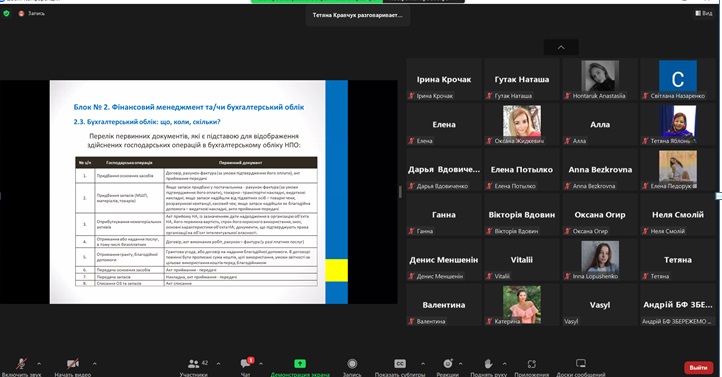The width and height of the screenshot is (722, 377).
Task: Select the Тетяна participant tile
Action: coord(678,260)
